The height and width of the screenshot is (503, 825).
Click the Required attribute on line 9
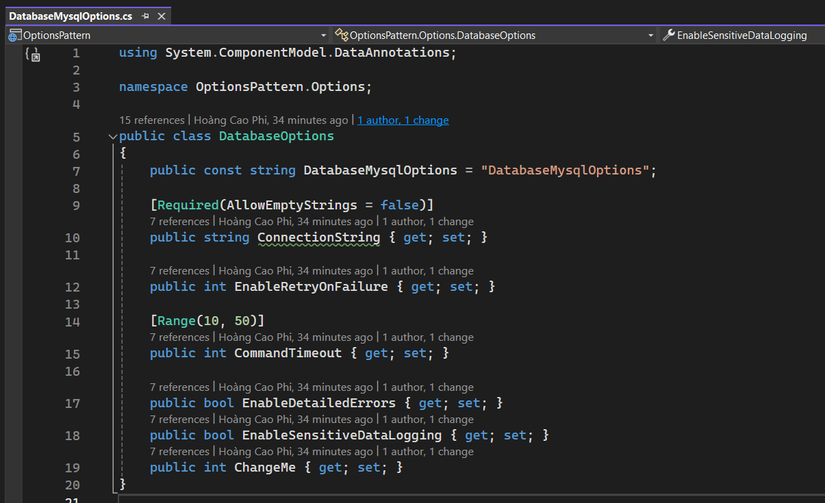point(188,205)
